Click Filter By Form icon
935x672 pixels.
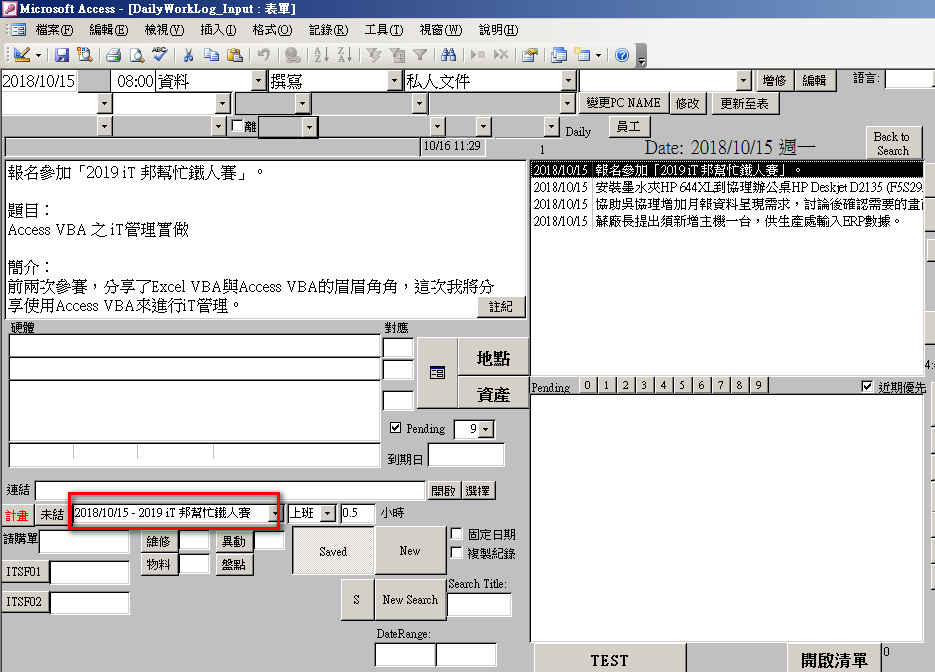click(x=397, y=55)
